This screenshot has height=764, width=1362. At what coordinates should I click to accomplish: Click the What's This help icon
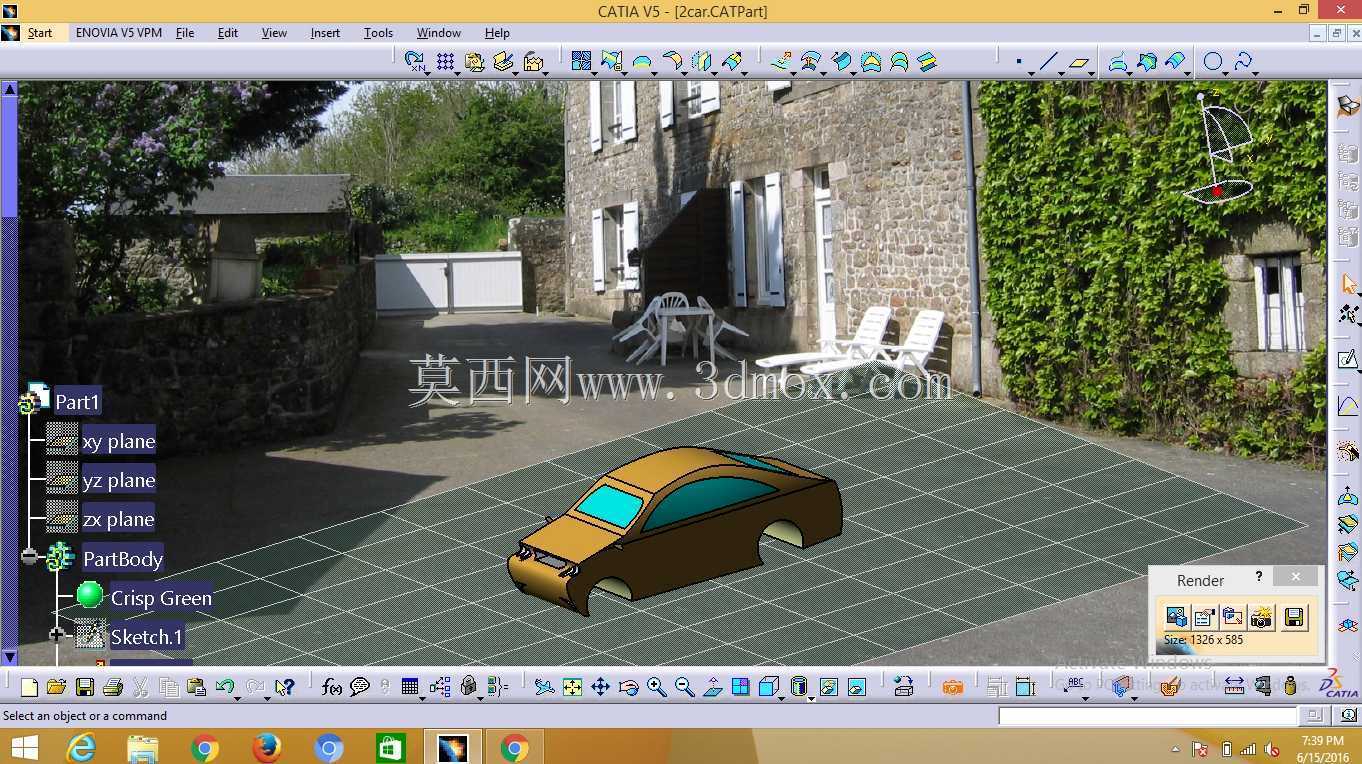pos(284,687)
